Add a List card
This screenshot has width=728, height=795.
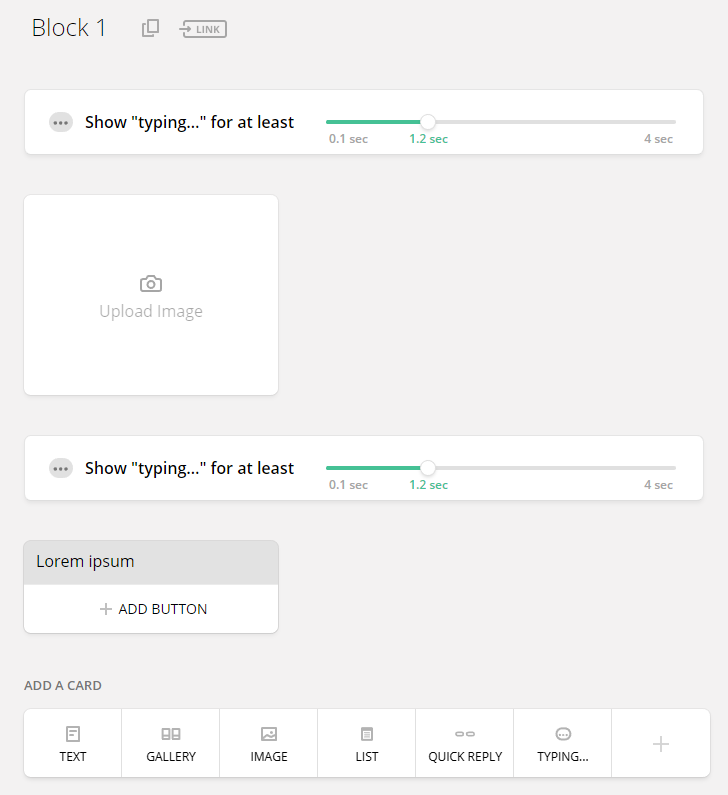click(367, 743)
